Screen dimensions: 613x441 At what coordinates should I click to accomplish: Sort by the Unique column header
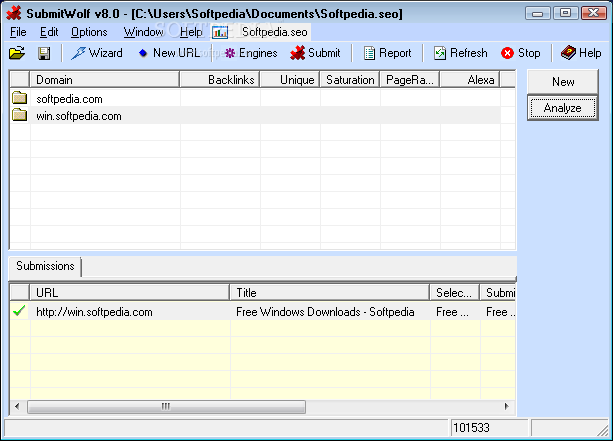pos(290,80)
